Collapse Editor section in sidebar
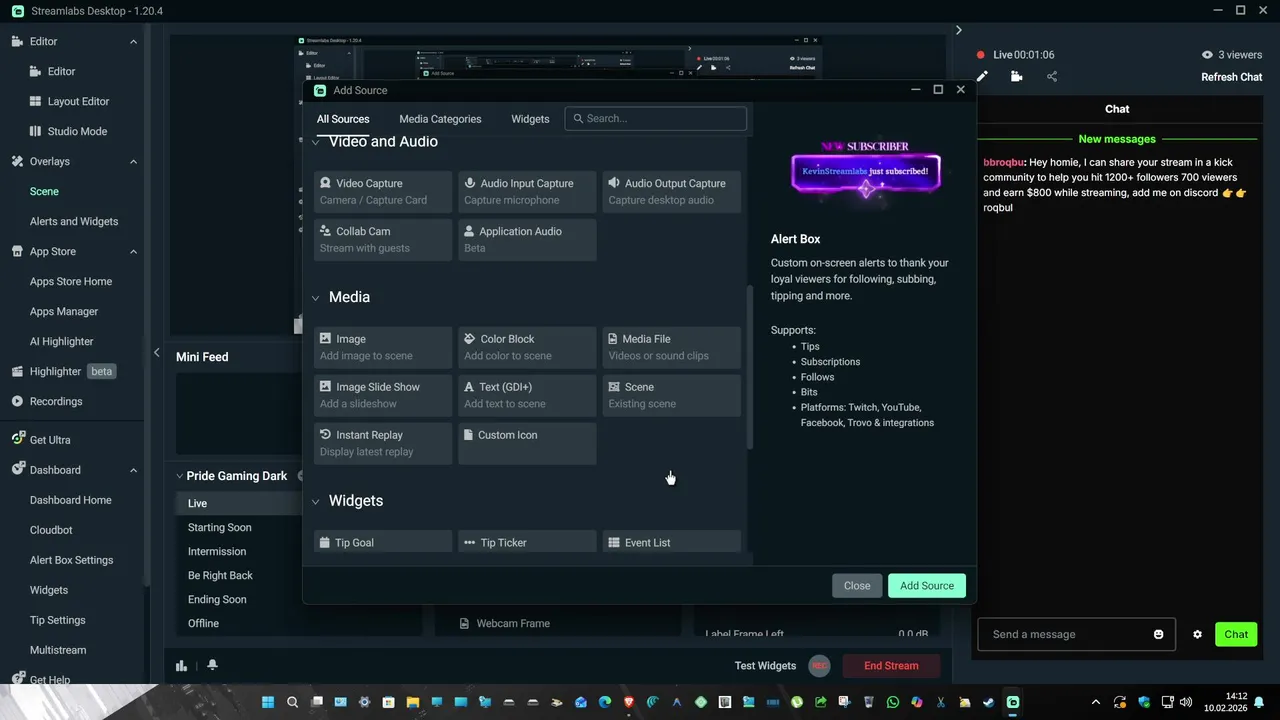The height and width of the screenshot is (720, 1280). click(134, 42)
